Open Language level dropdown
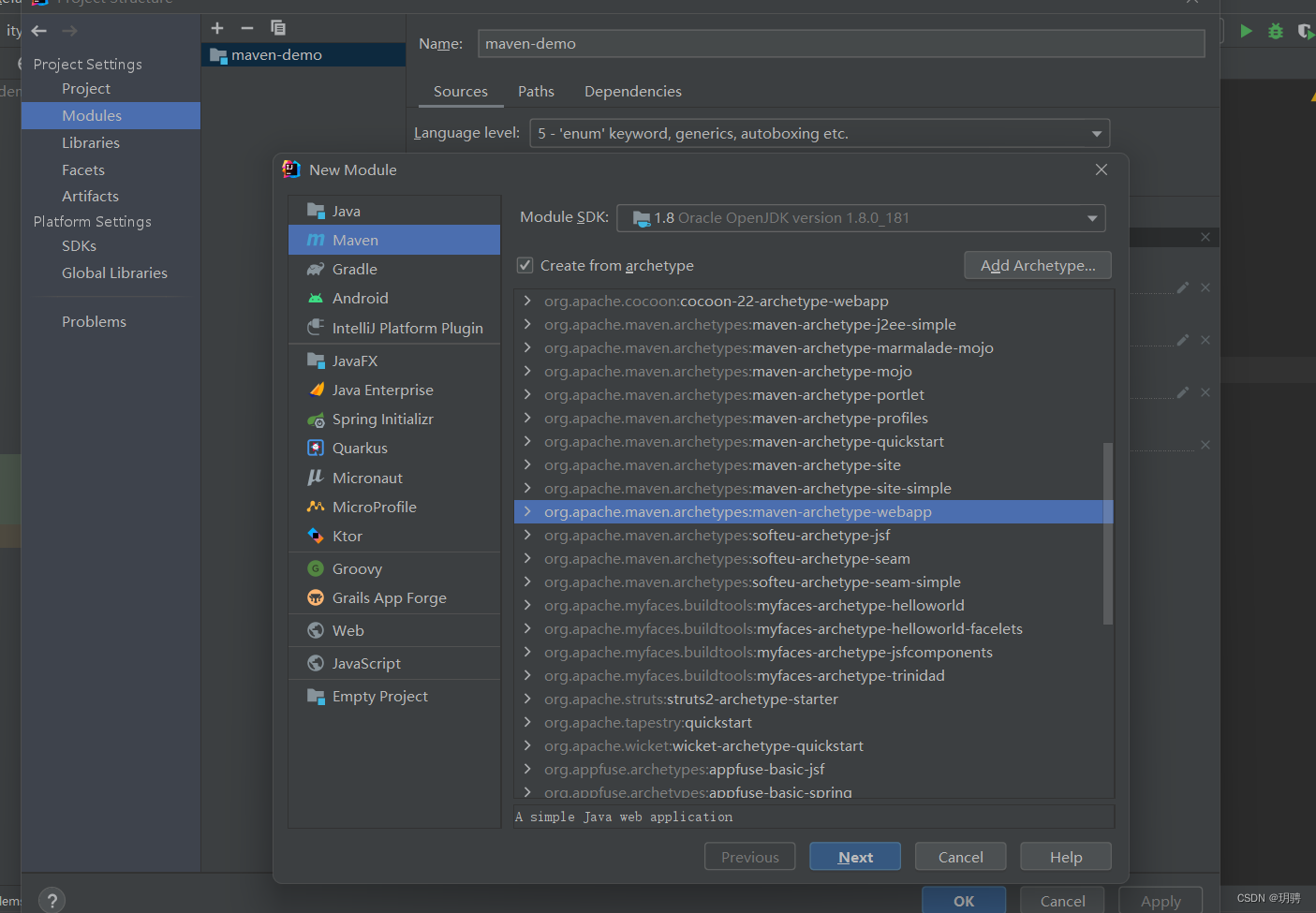 point(820,133)
